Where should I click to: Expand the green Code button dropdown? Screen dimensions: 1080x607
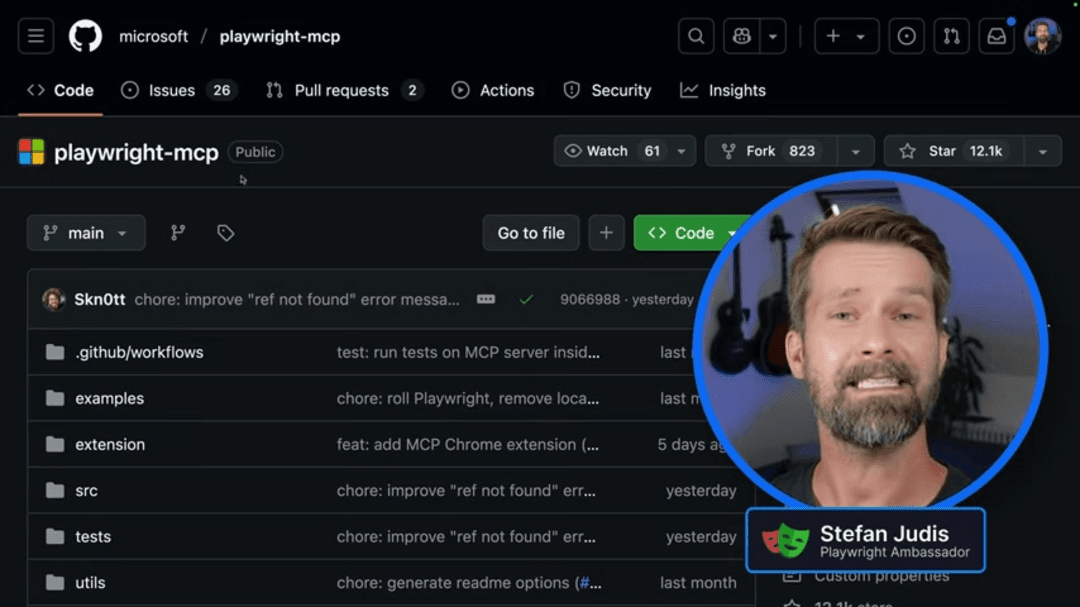(733, 232)
